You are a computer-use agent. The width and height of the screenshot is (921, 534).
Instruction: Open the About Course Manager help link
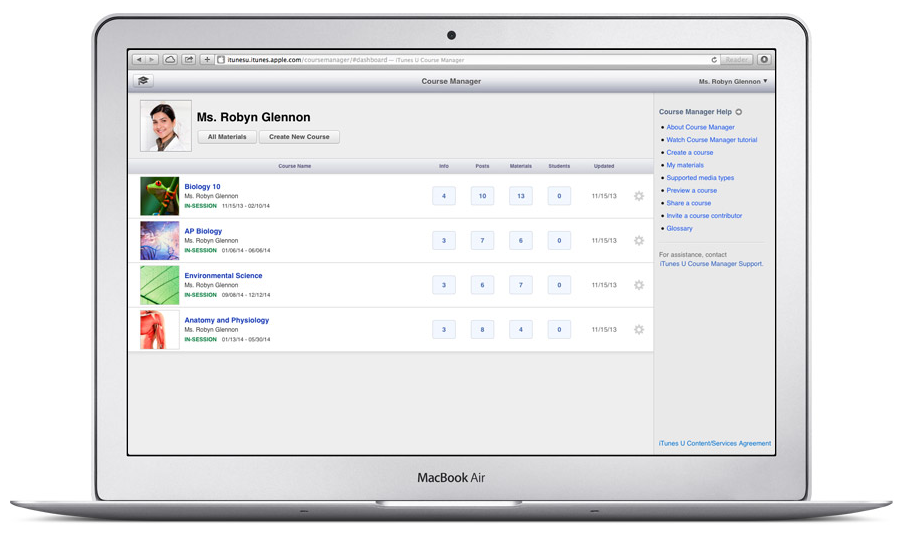click(x=700, y=127)
